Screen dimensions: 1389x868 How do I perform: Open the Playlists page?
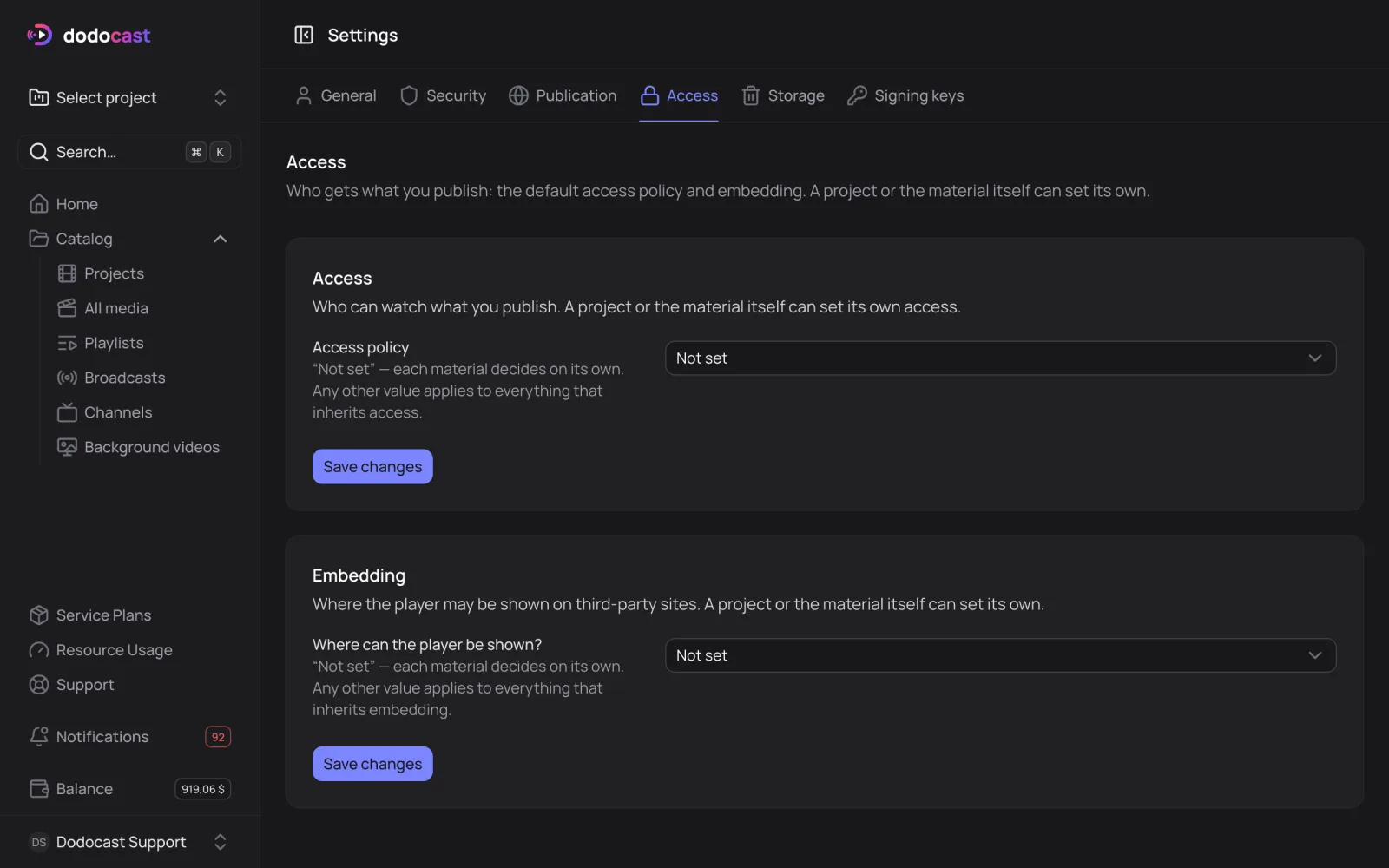114,343
